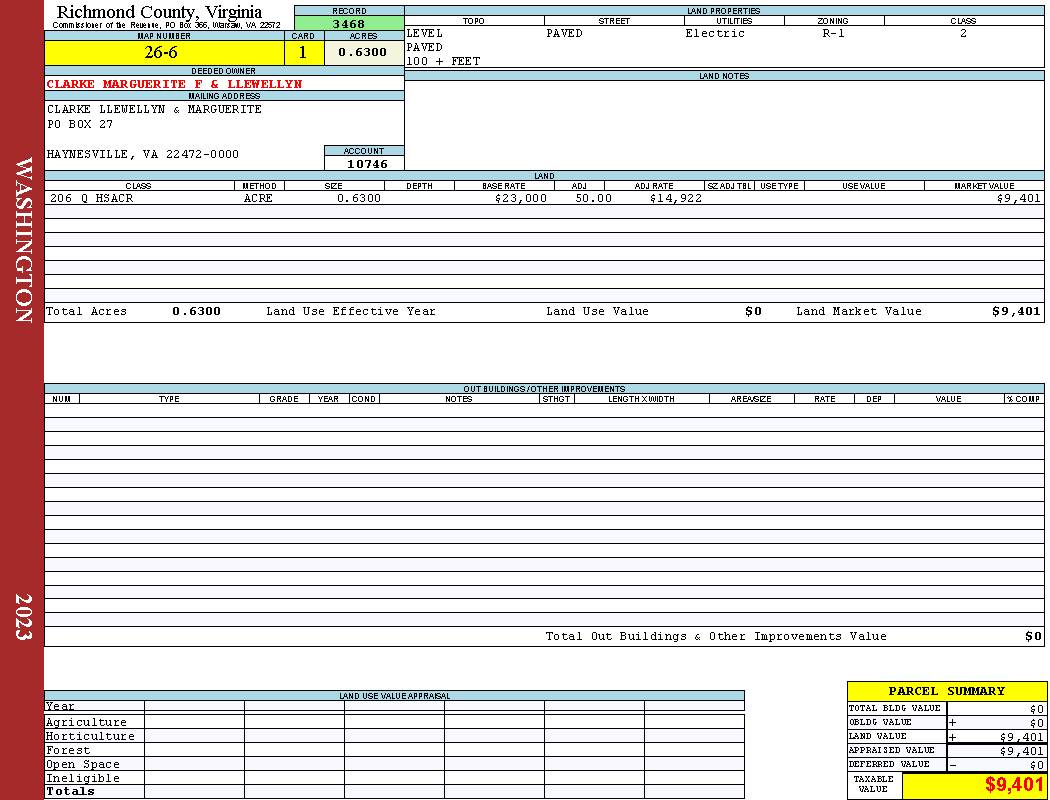
Task: Click the DEFERRED VALUE row
Action: [x=946, y=765]
